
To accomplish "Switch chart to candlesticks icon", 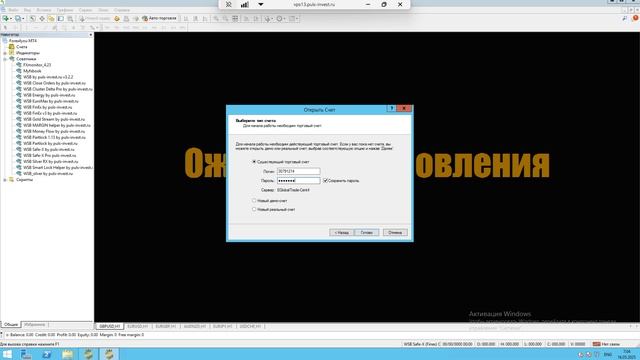I will pos(196,18).
